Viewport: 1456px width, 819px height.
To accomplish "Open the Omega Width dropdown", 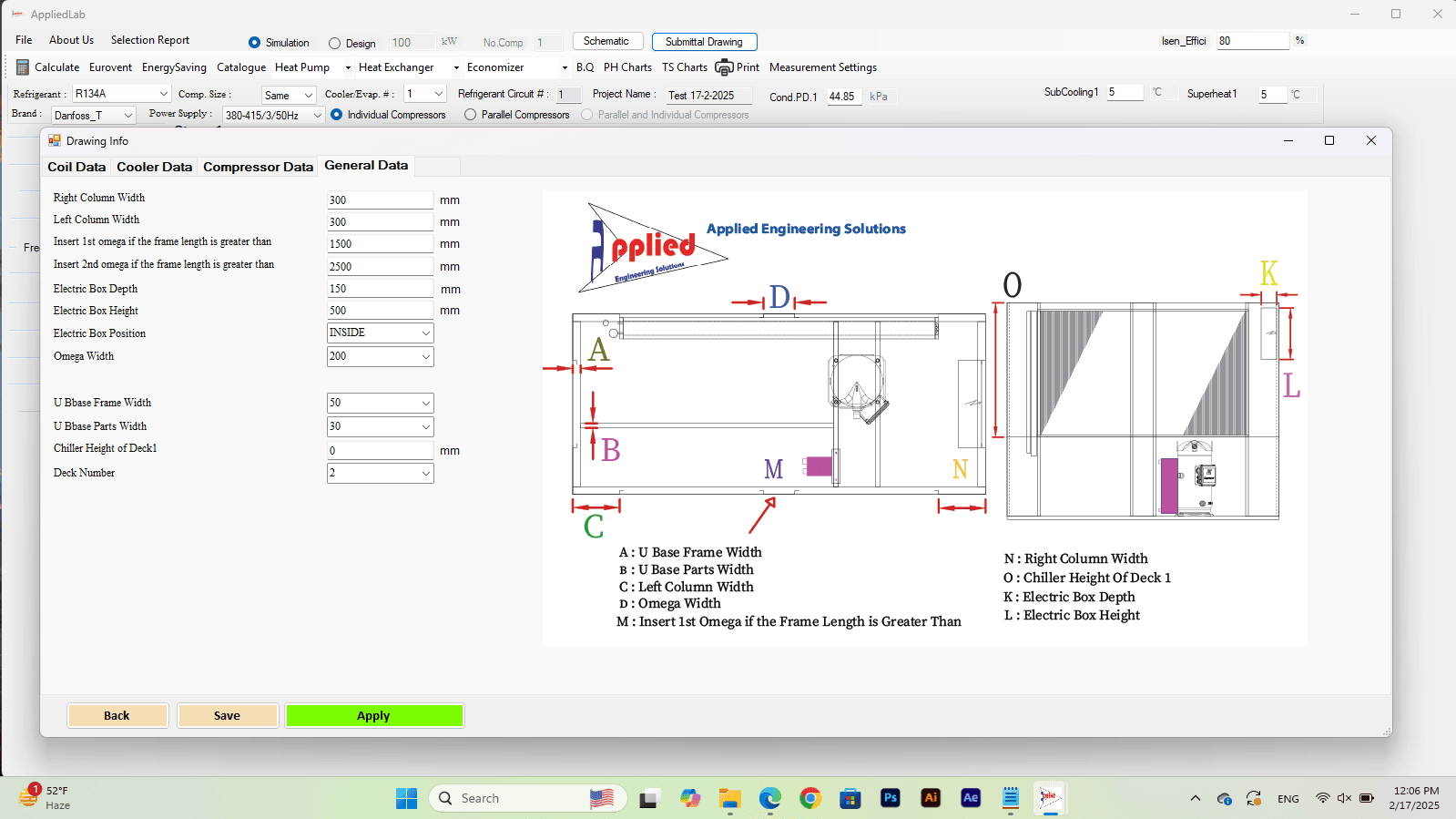I will [381, 356].
